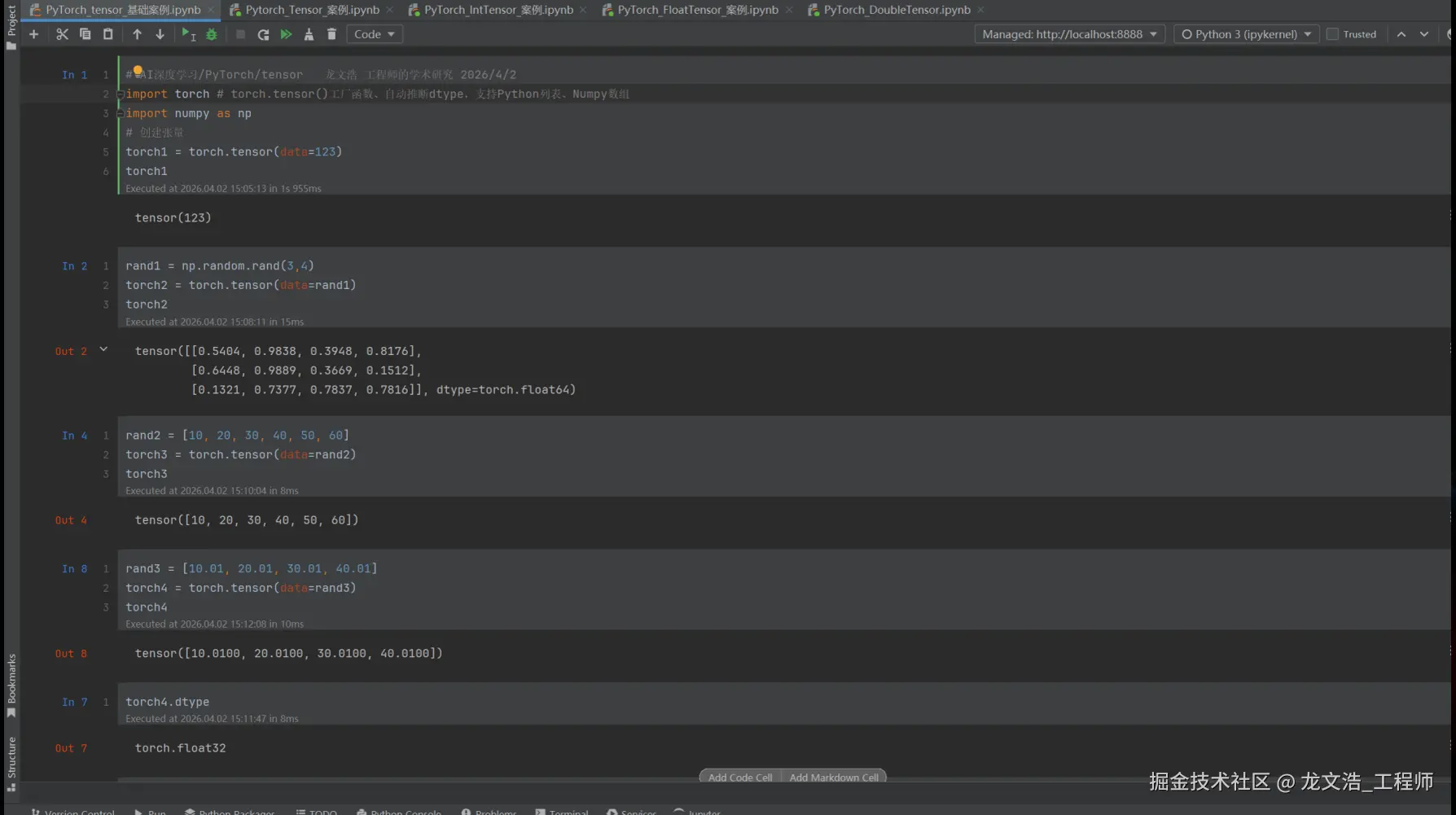Click the tensor([10, 20, 30, 40, 50, 60]) output
The height and width of the screenshot is (815, 1456).
(247, 520)
